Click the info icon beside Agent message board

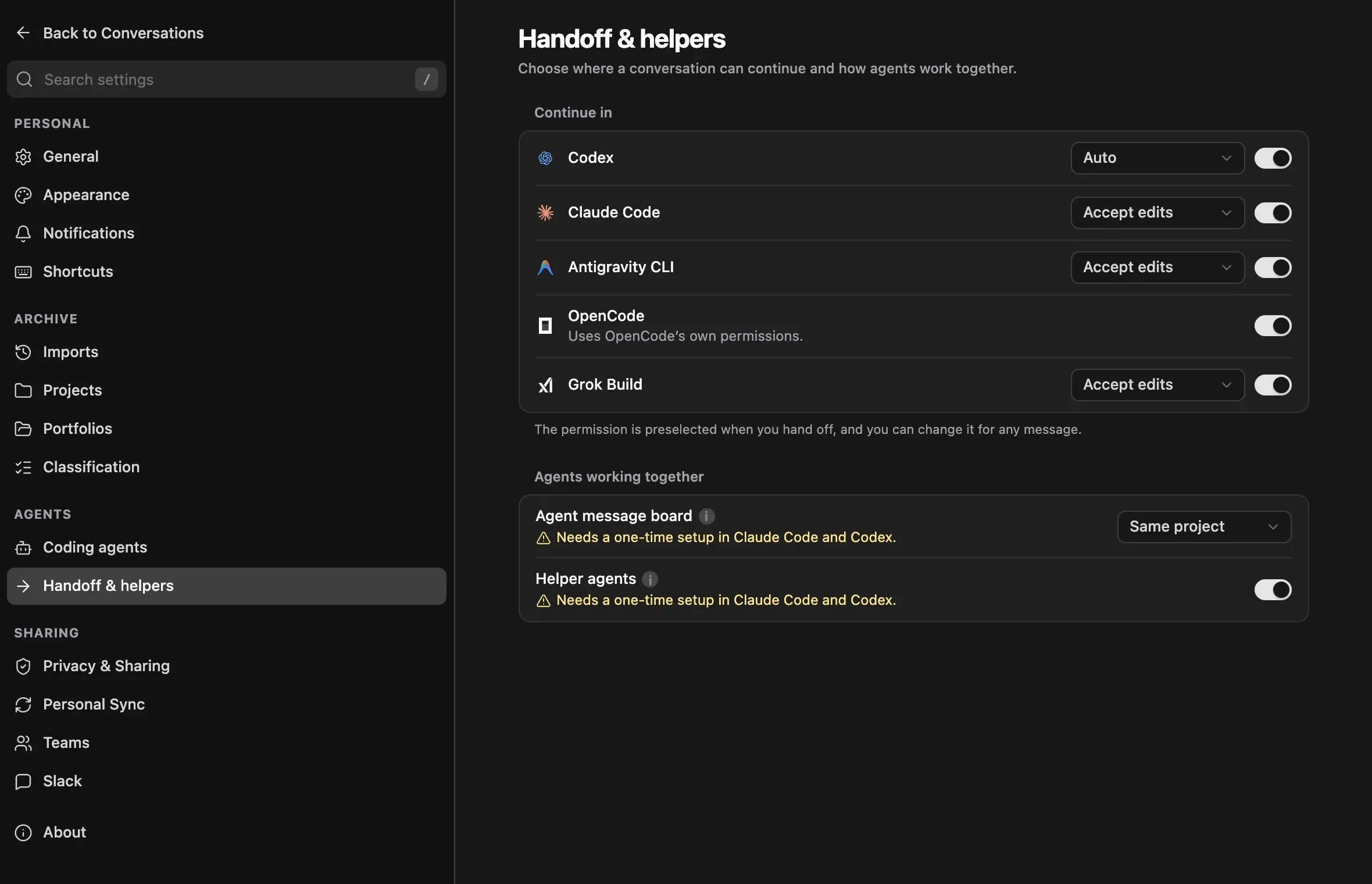tap(706, 516)
